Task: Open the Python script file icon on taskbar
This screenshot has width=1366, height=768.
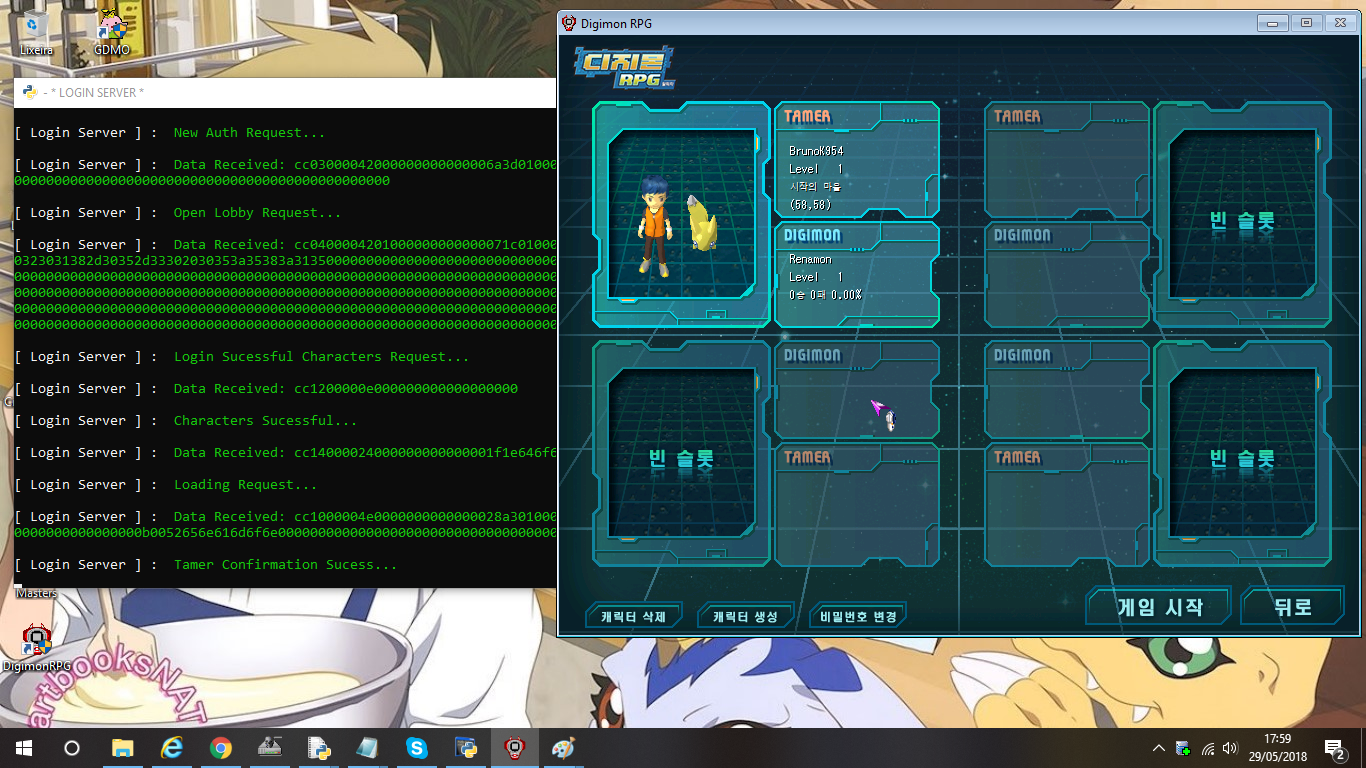Action: (319, 748)
